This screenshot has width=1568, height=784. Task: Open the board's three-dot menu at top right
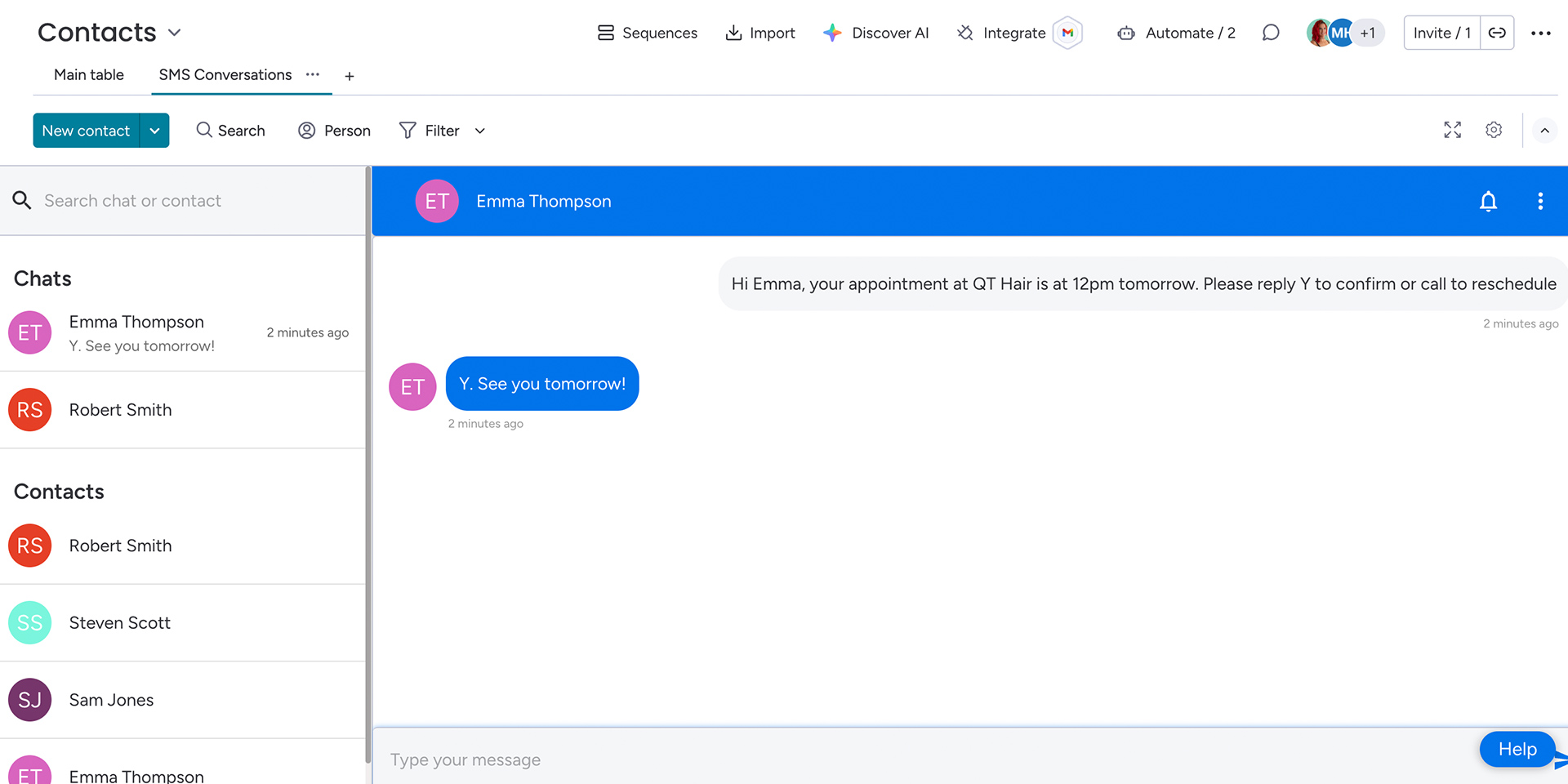click(x=1540, y=33)
